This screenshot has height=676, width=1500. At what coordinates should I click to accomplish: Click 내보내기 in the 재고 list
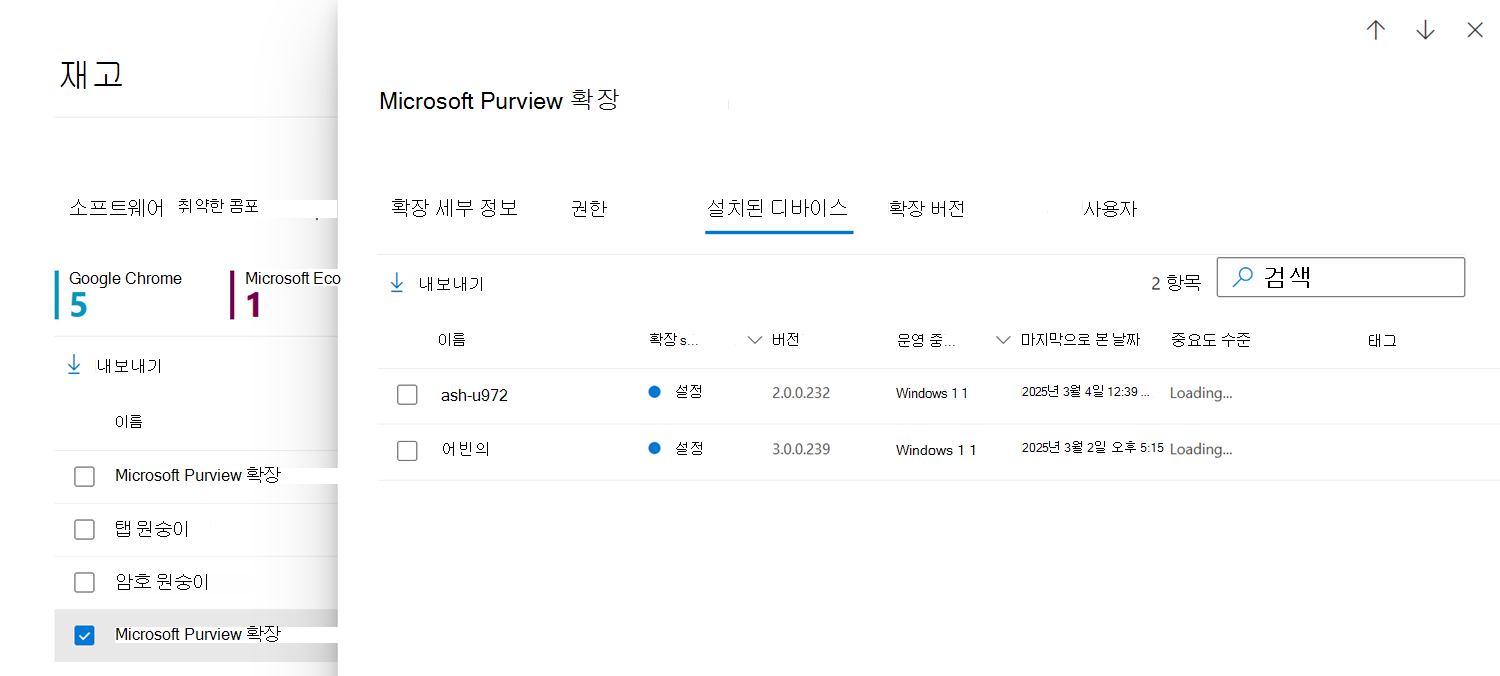coord(129,366)
